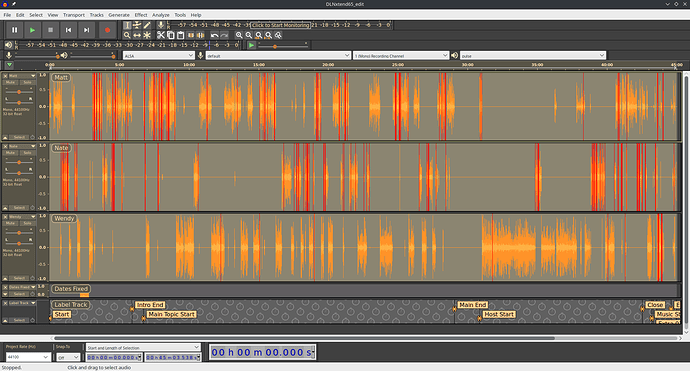Paste with the clipboard icon
Viewport: 690px width, 371px height.
tap(180, 35)
